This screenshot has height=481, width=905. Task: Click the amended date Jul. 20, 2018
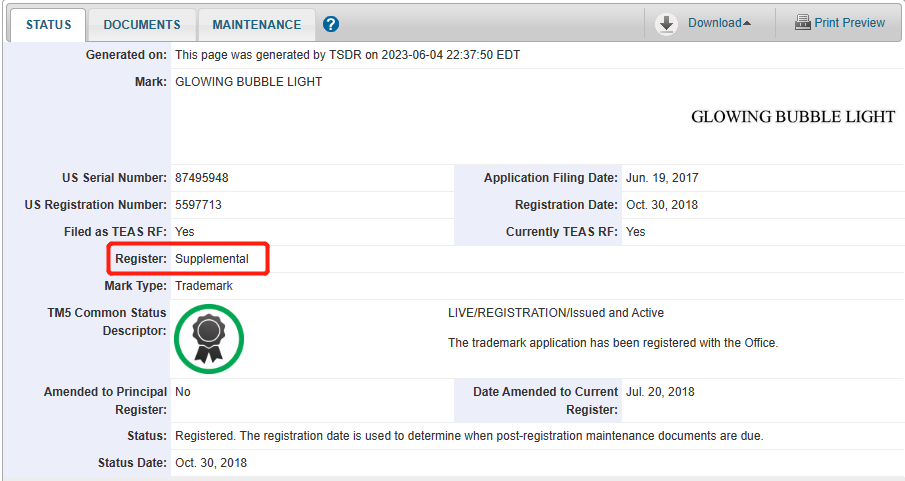660,392
